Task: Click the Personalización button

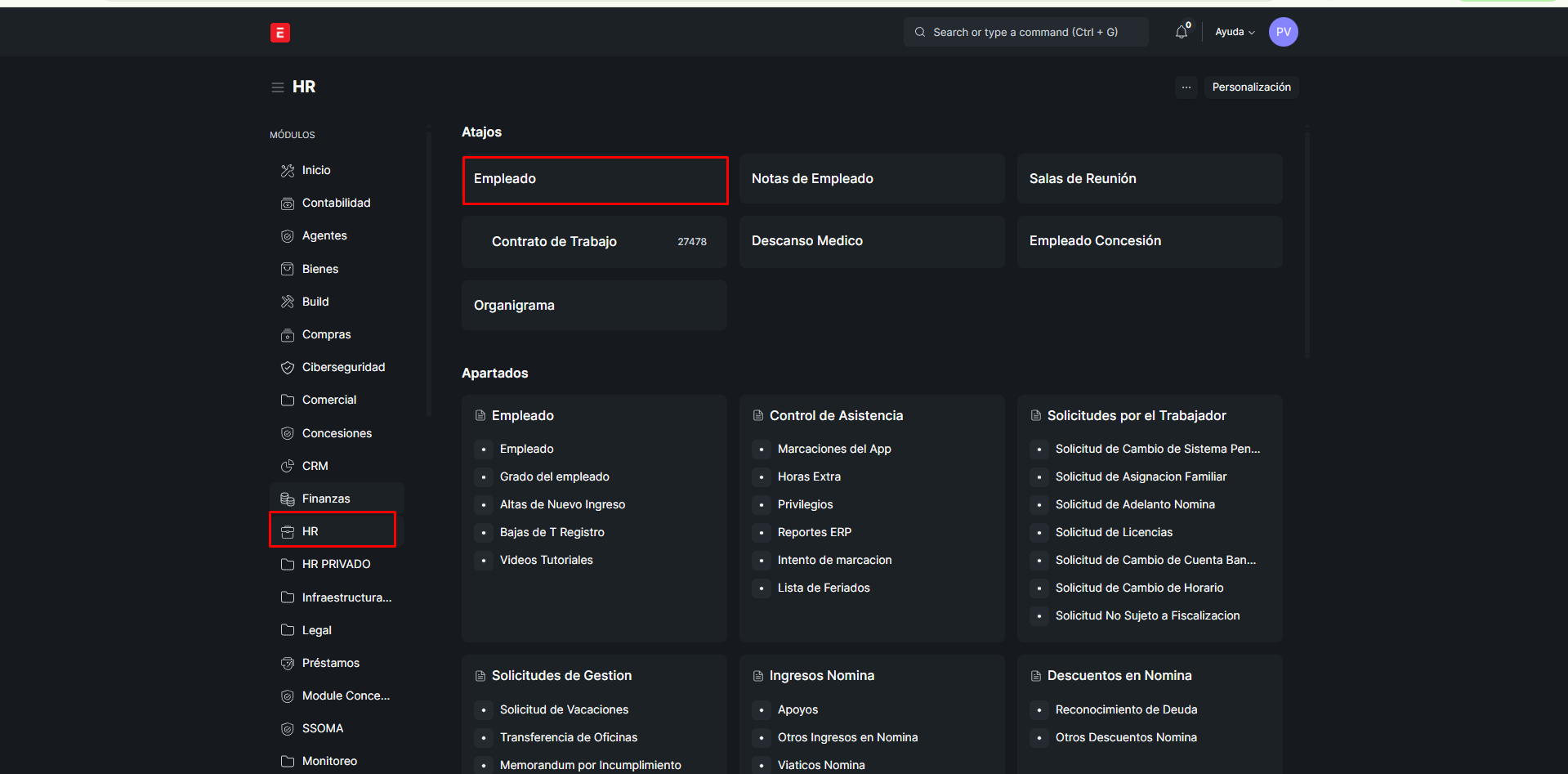Action: (x=1251, y=87)
